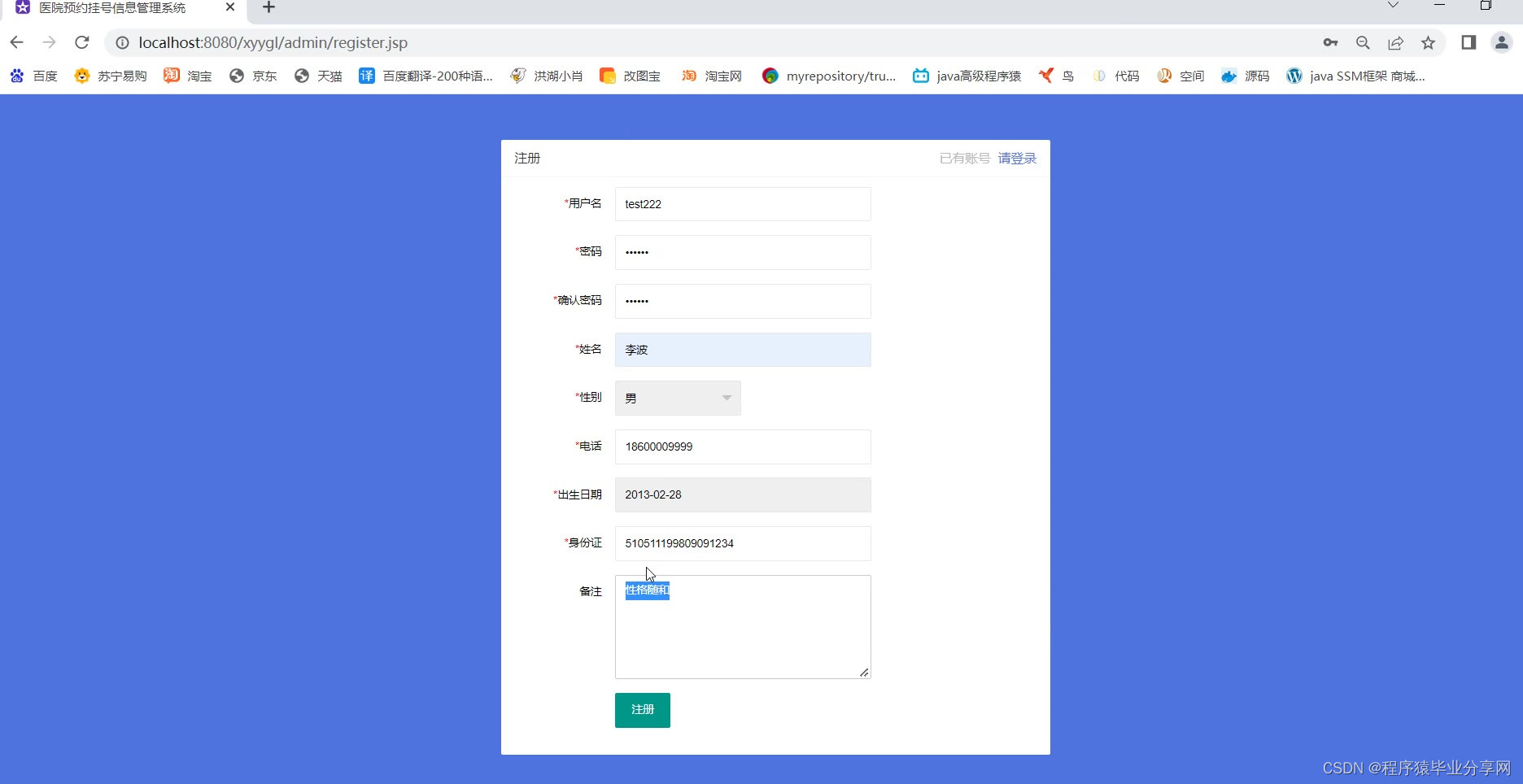The image size is (1523, 784).
Task: Click the 备注 label
Action: pos(591,591)
